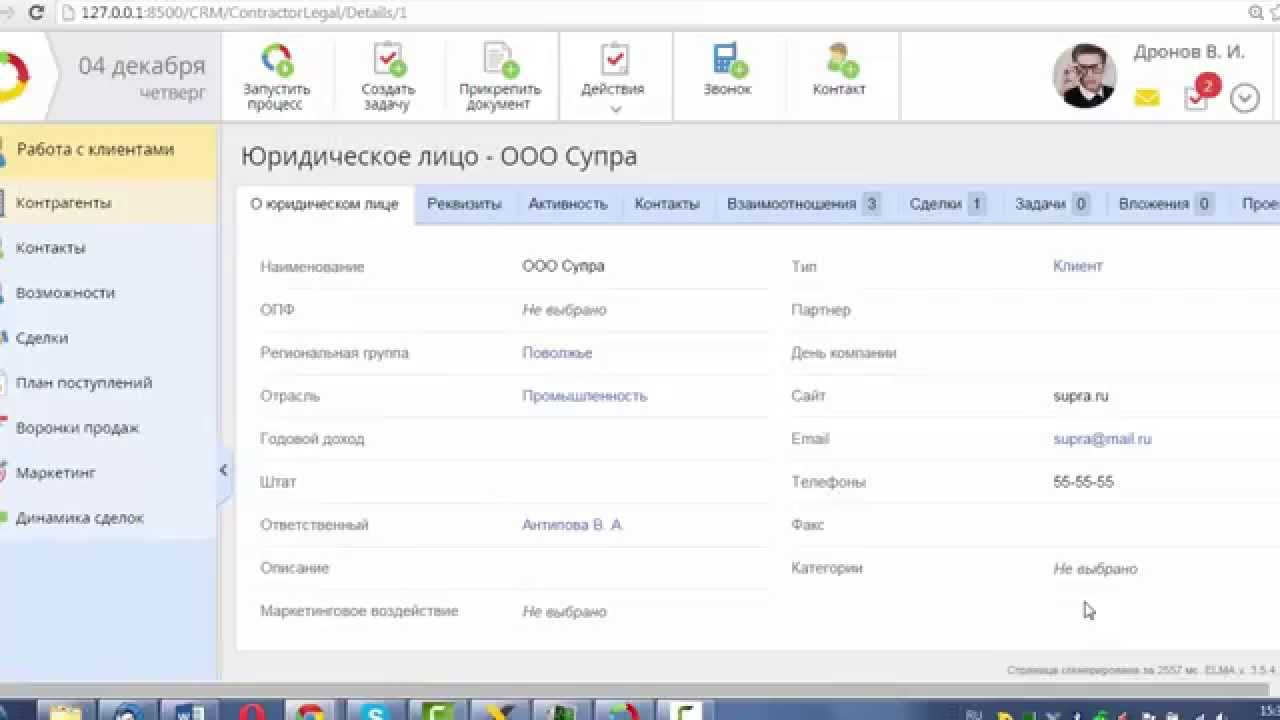
Task: Click the Контакт add contact icon
Action: coord(842,59)
